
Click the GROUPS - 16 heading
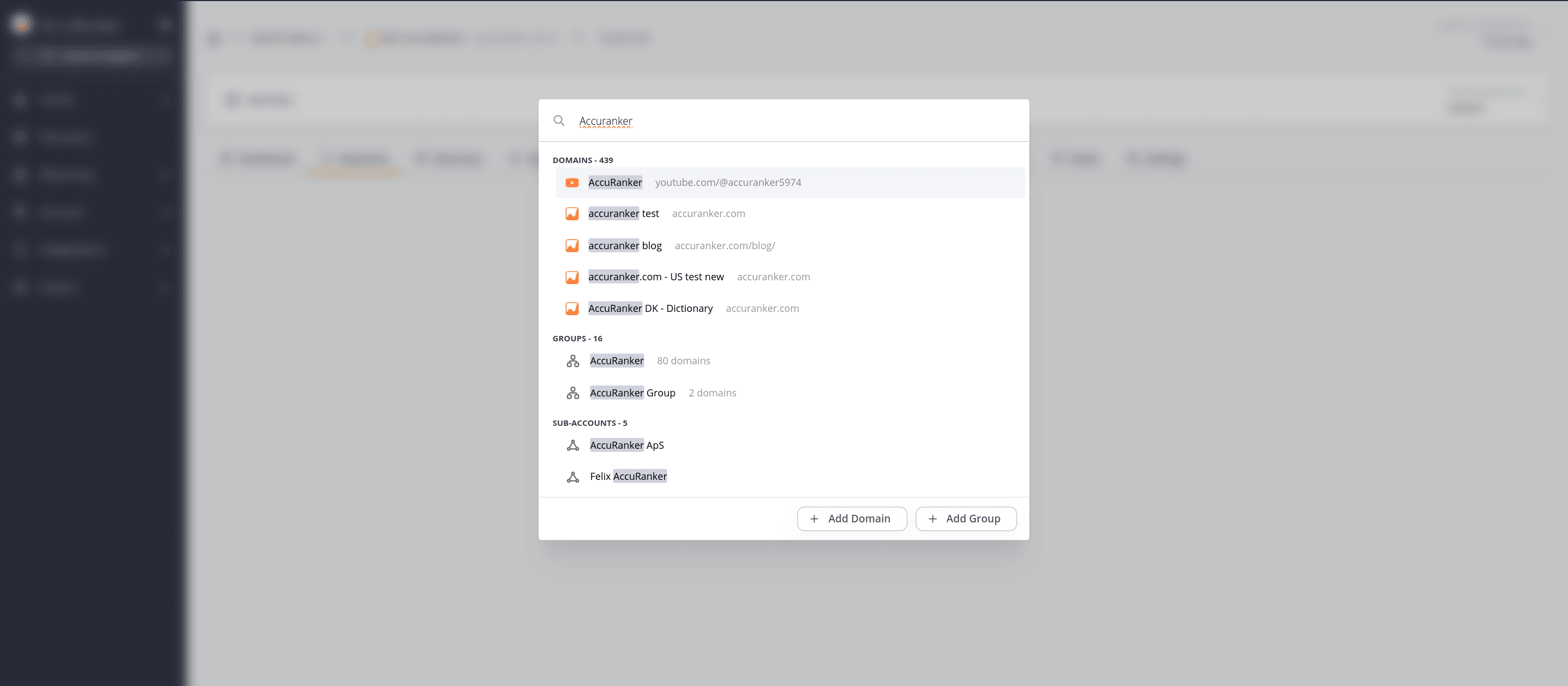[x=577, y=339]
